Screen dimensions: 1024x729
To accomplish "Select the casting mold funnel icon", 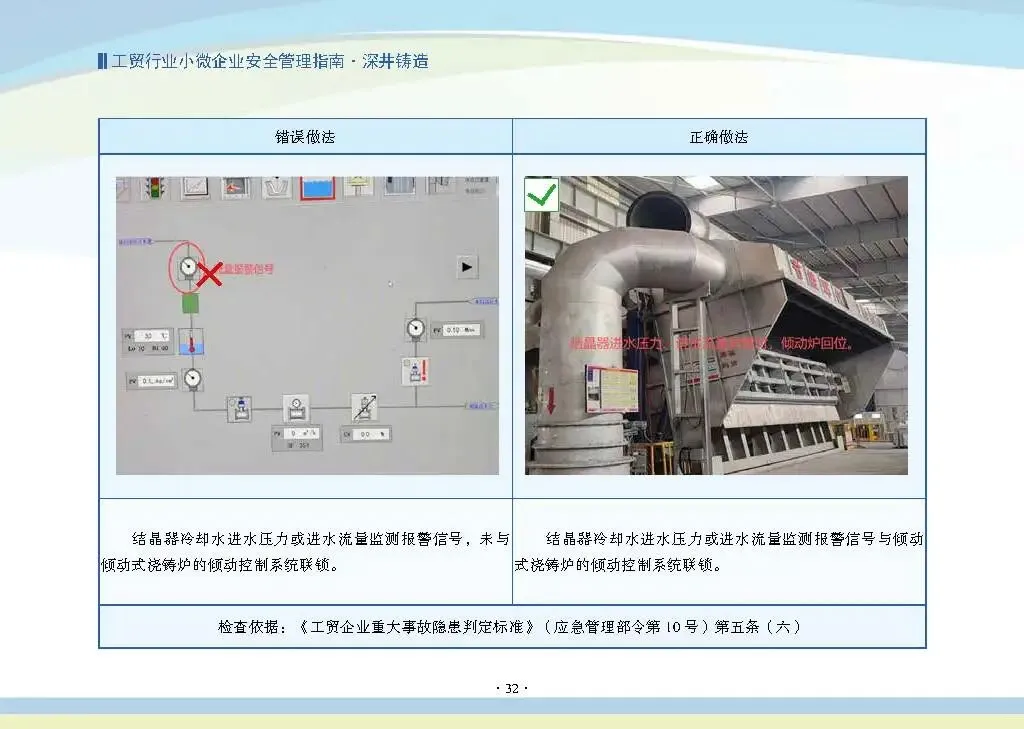I will click(276, 187).
